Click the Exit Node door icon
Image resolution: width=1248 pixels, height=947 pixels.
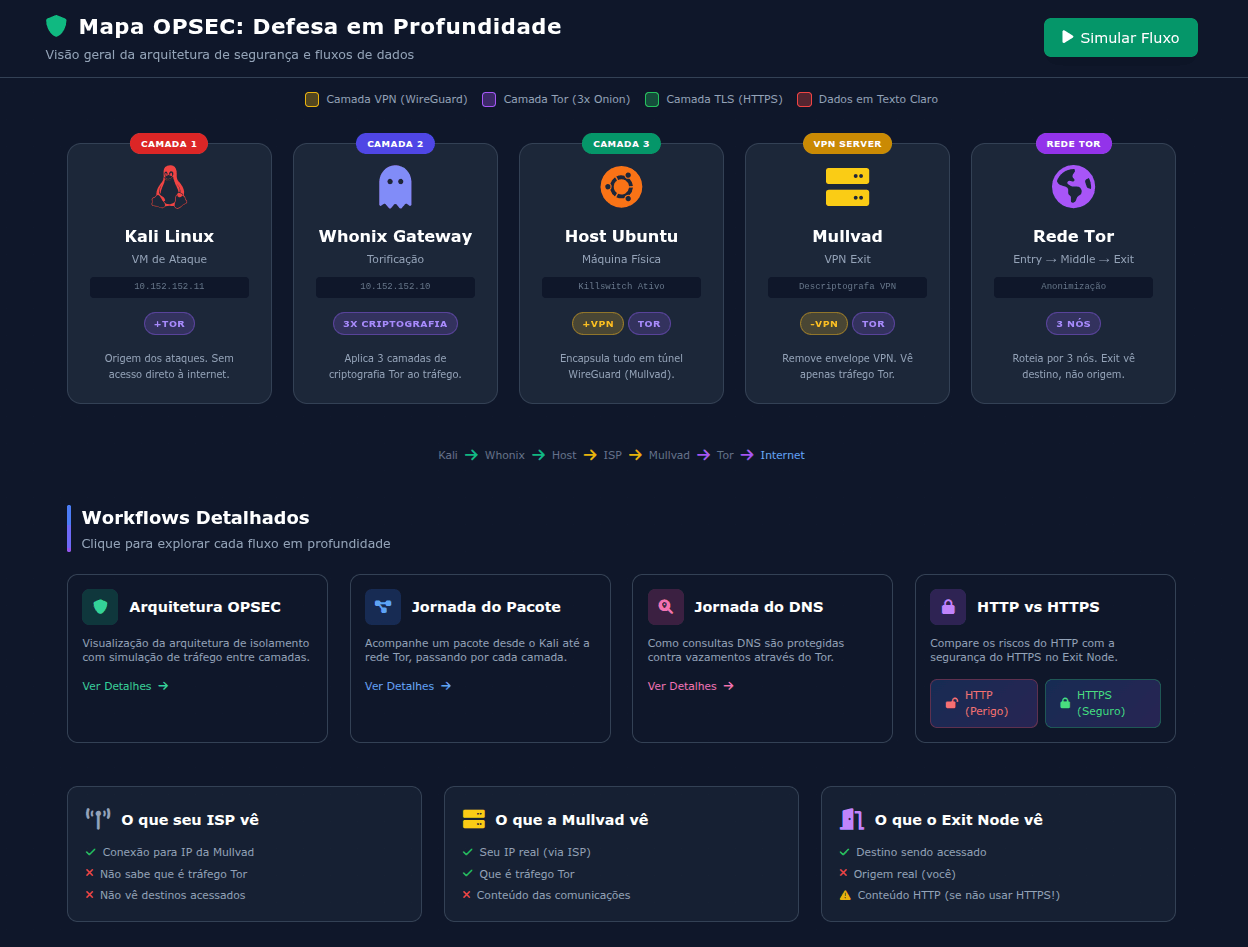[x=851, y=819]
